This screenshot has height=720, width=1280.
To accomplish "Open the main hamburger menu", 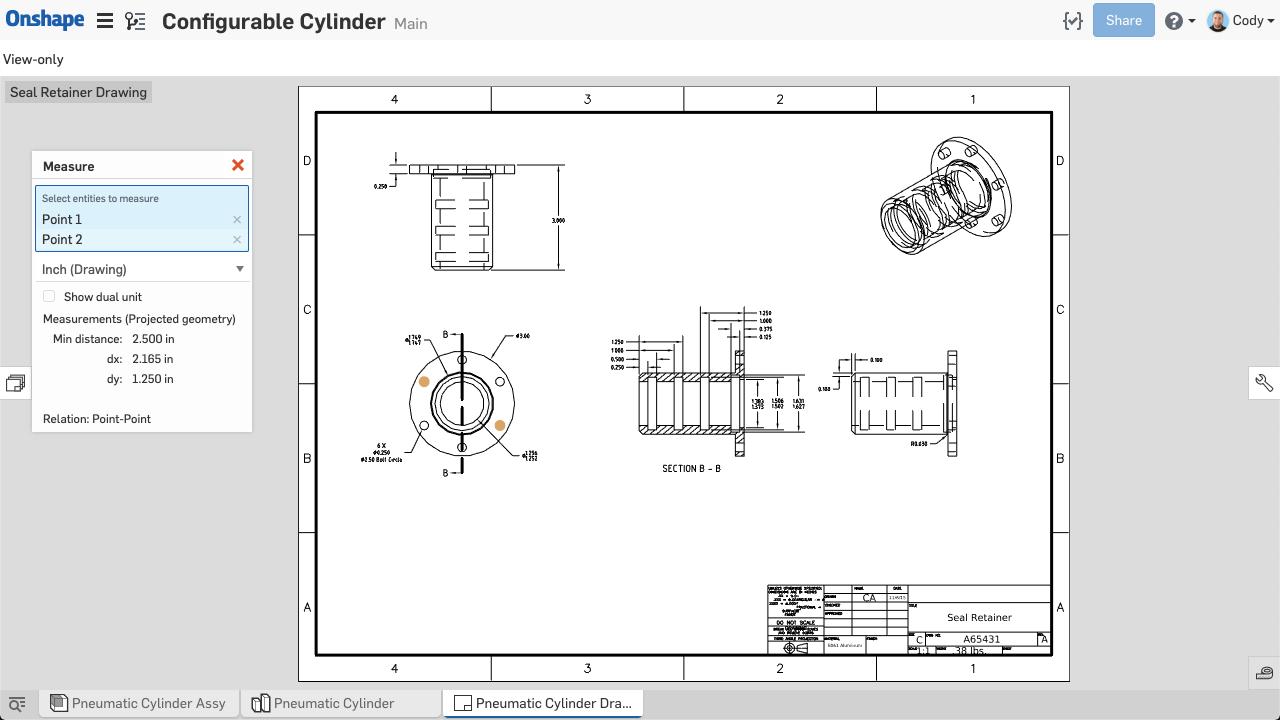I will [x=104, y=19].
